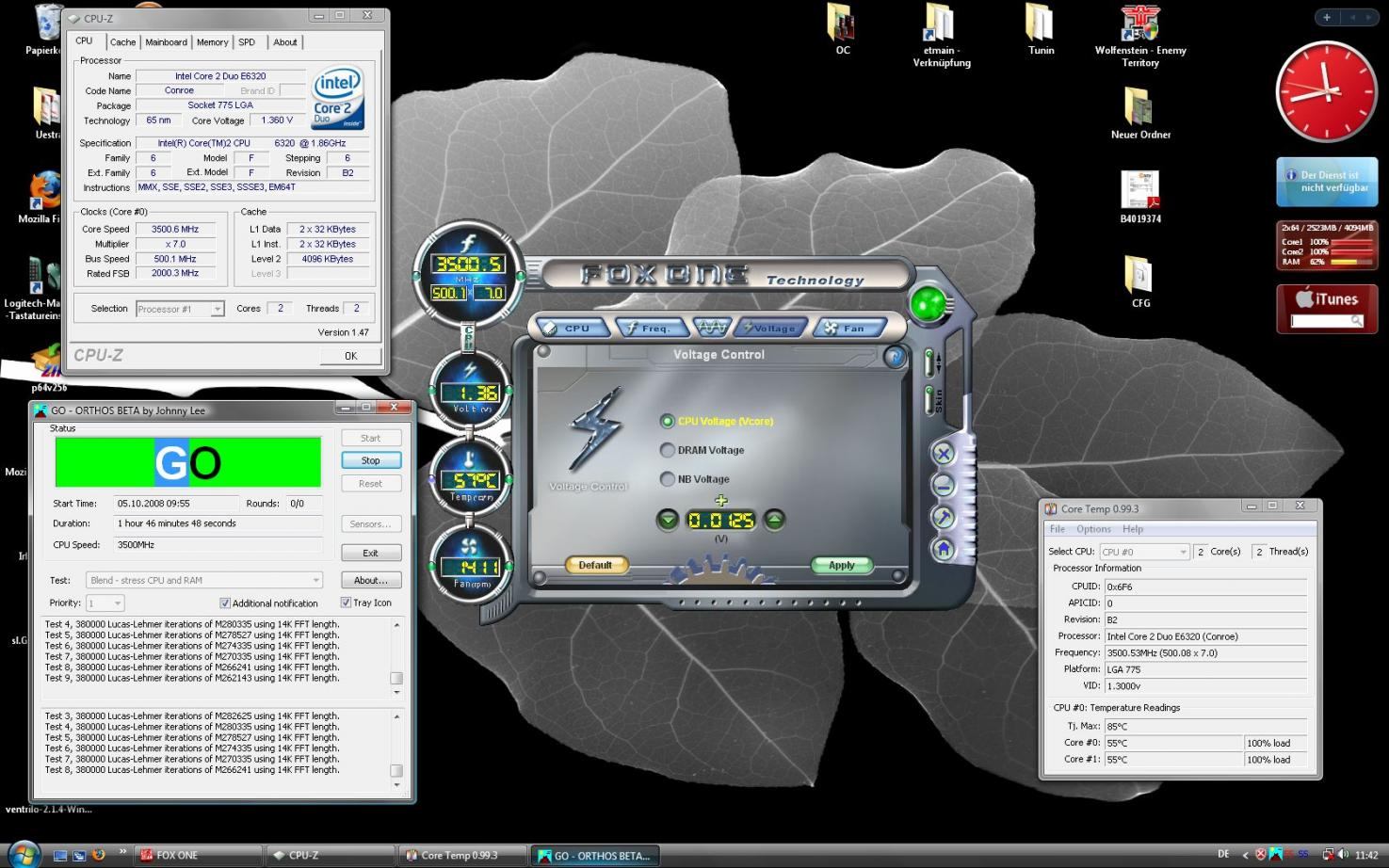Click the Stop button in Orthos
Image resolution: width=1389 pixels, height=868 pixels.
pyautogui.click(x=370, y=460)
